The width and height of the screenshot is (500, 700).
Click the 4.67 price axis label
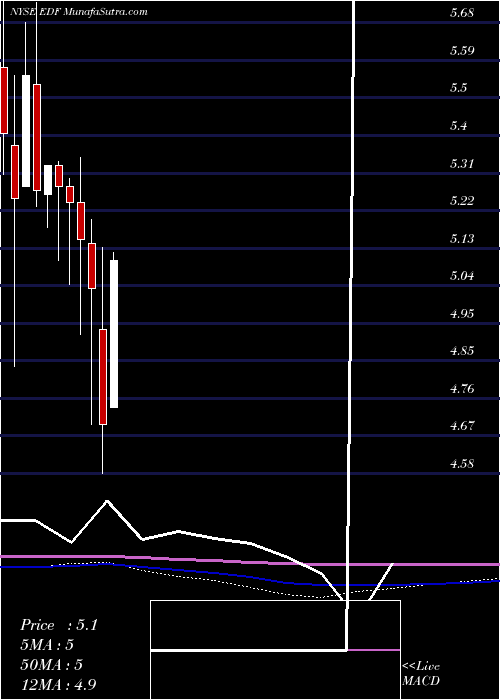click(462, 426)
